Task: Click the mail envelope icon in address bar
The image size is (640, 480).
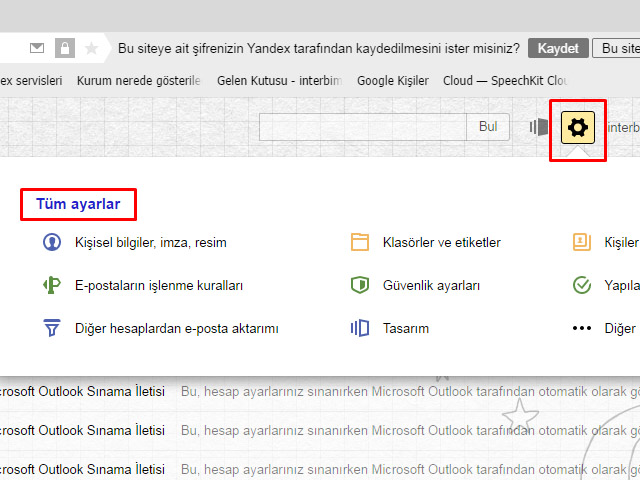Action: pos(37,48)
